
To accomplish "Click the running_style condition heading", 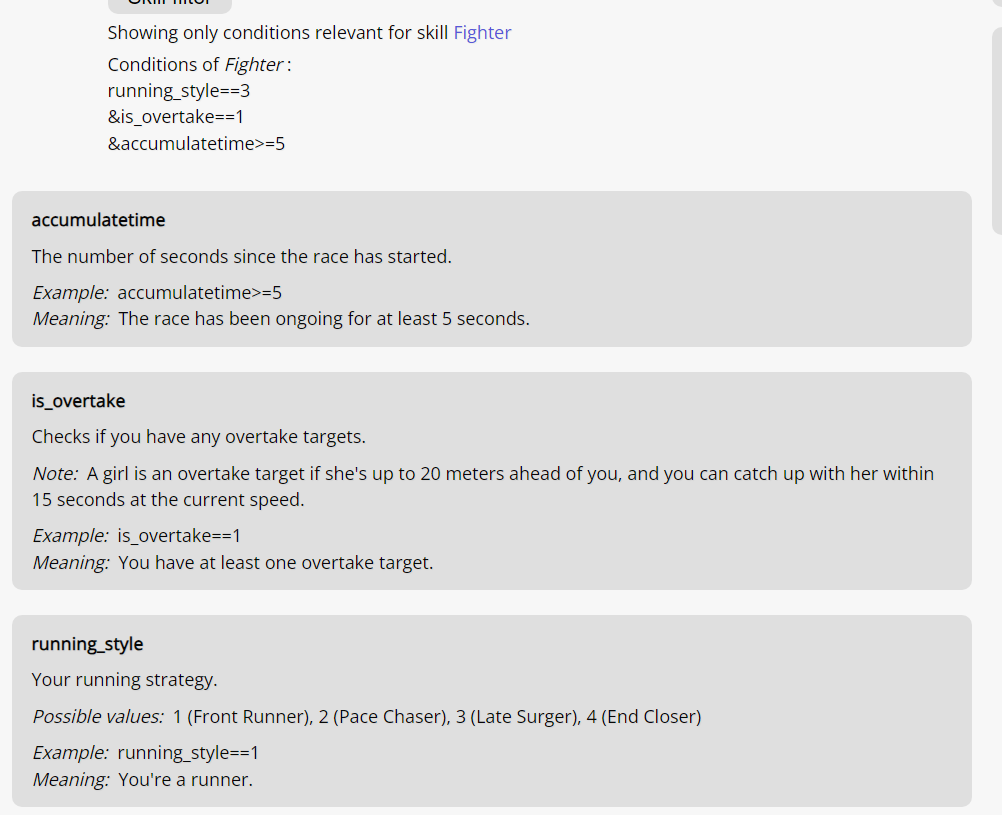I will (x=88, y=644).
